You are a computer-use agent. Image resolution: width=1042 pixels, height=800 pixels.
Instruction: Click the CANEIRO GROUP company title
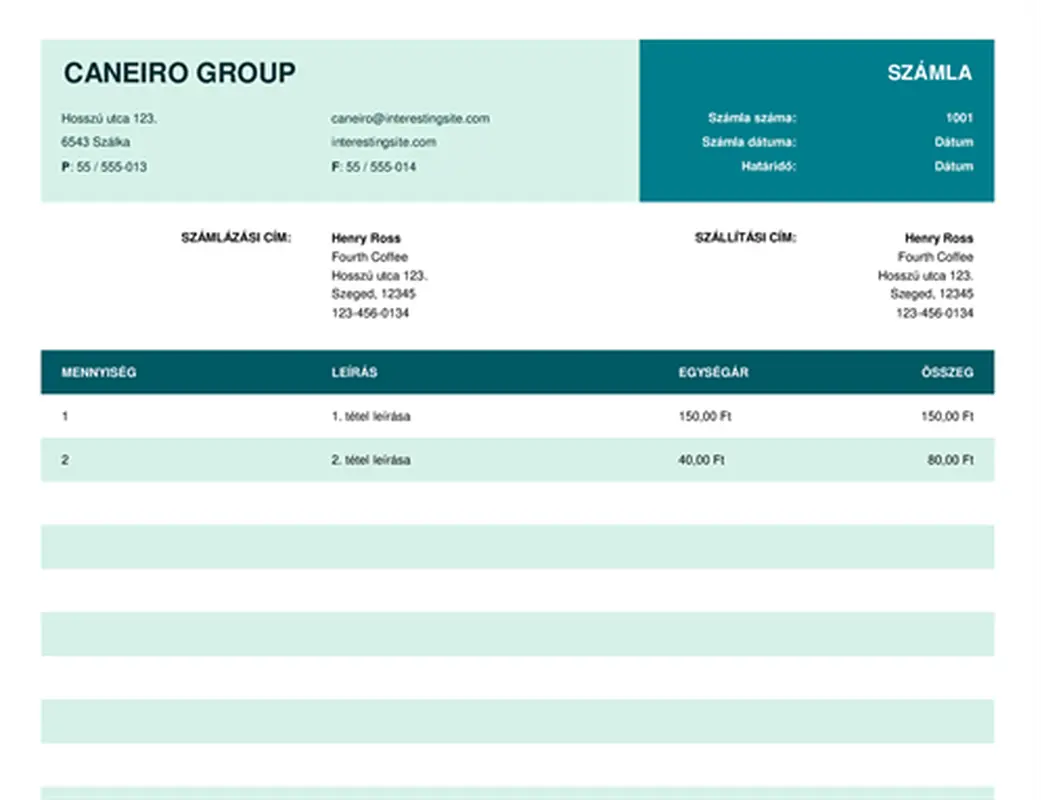[179, 73]
